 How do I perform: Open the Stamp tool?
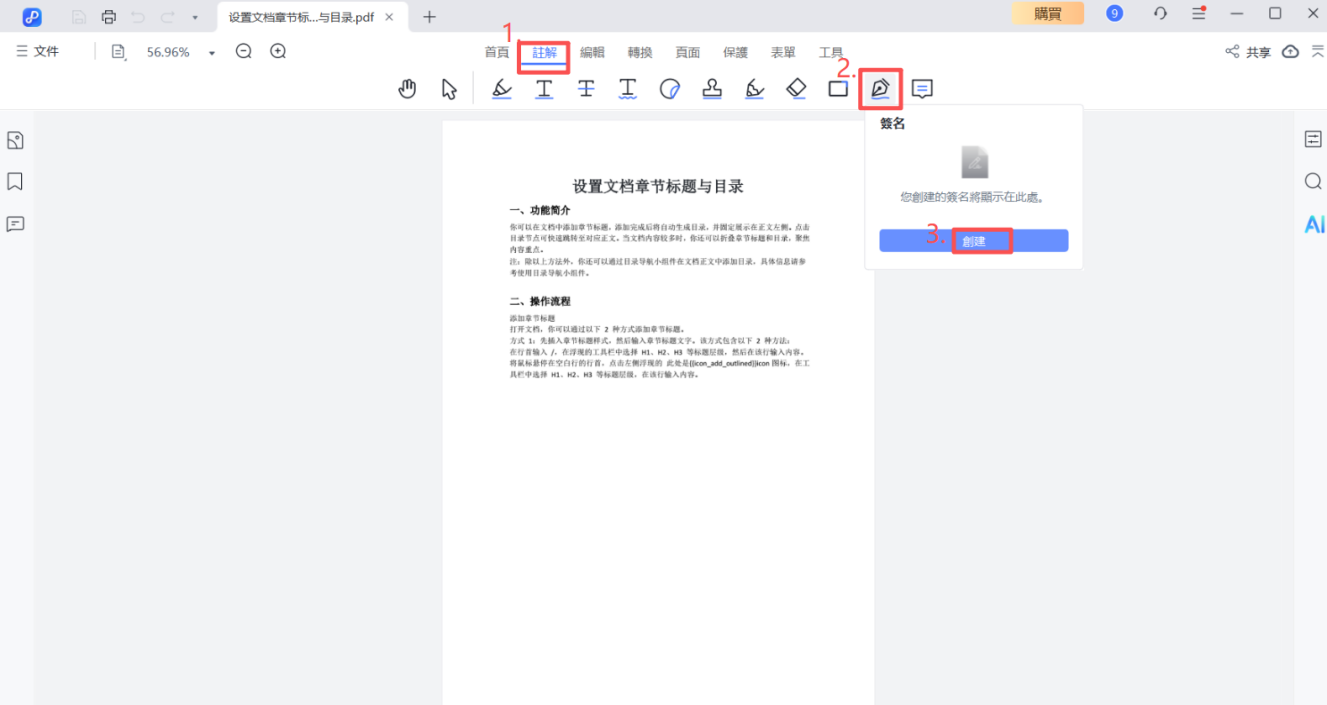click(711, 88)
